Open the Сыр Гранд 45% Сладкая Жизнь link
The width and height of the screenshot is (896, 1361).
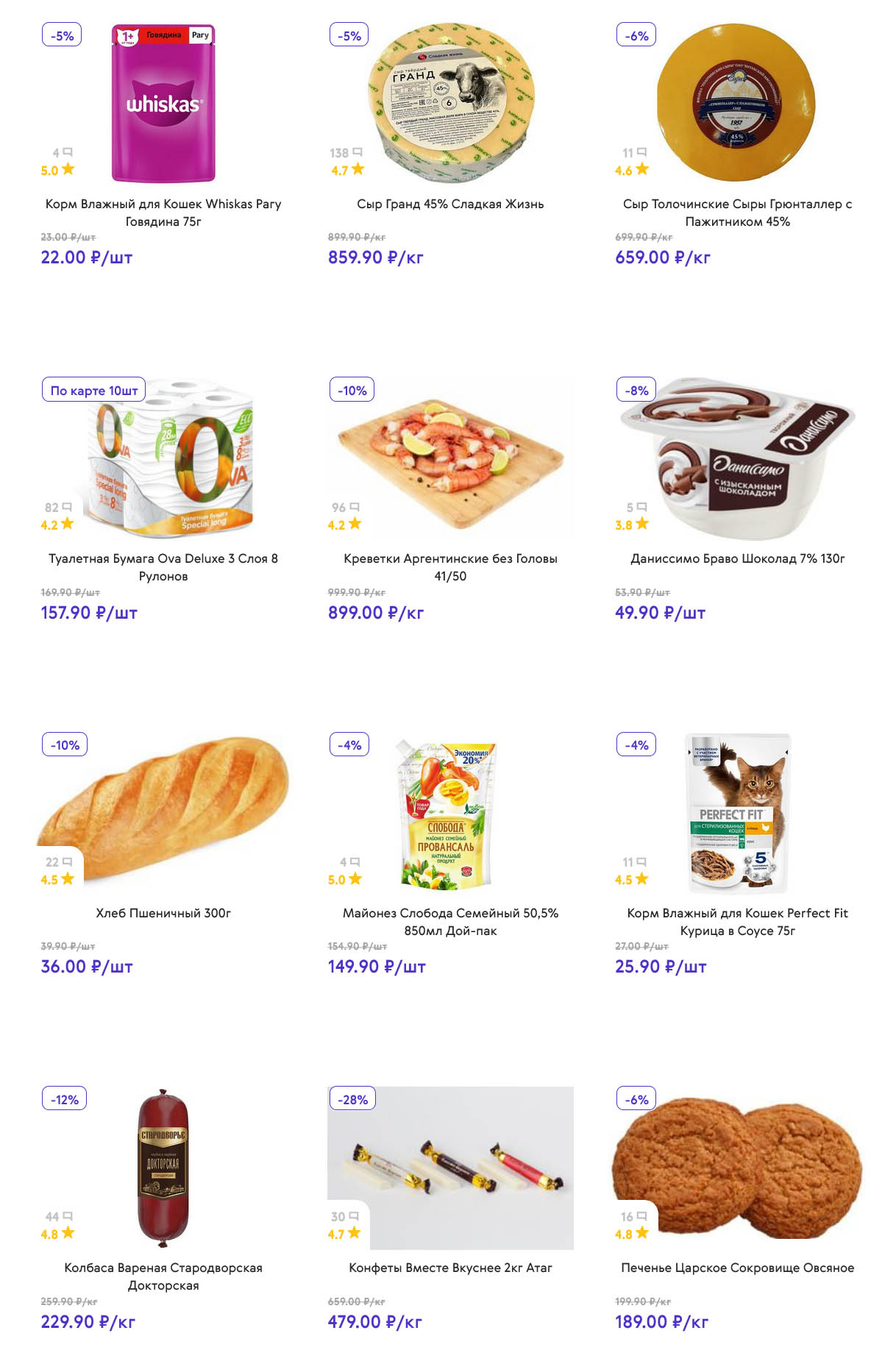click(450, 204)
